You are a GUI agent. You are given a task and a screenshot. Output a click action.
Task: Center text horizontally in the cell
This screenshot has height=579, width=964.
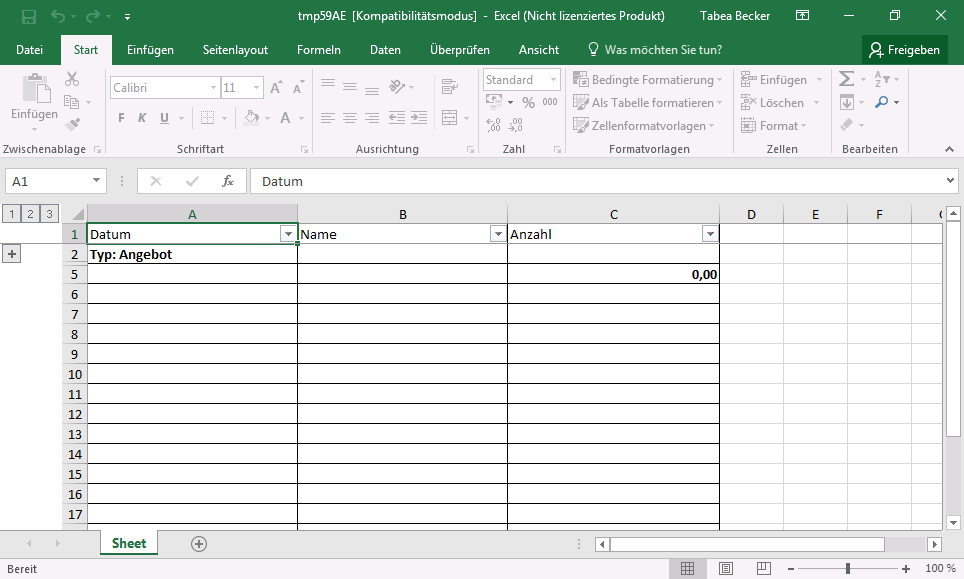350,118
